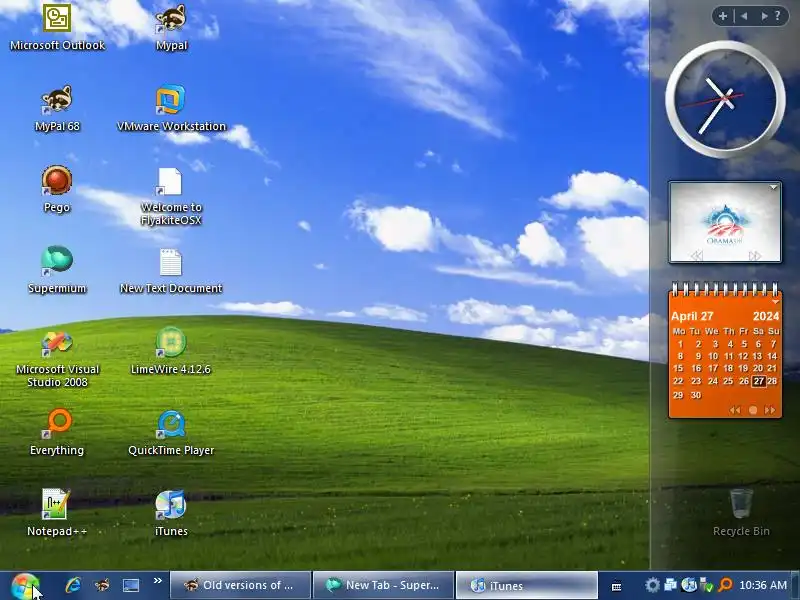Screen dimensions: 800x600
Task: Select day 1 in the calendar gadget
Action: pos(680,344)
